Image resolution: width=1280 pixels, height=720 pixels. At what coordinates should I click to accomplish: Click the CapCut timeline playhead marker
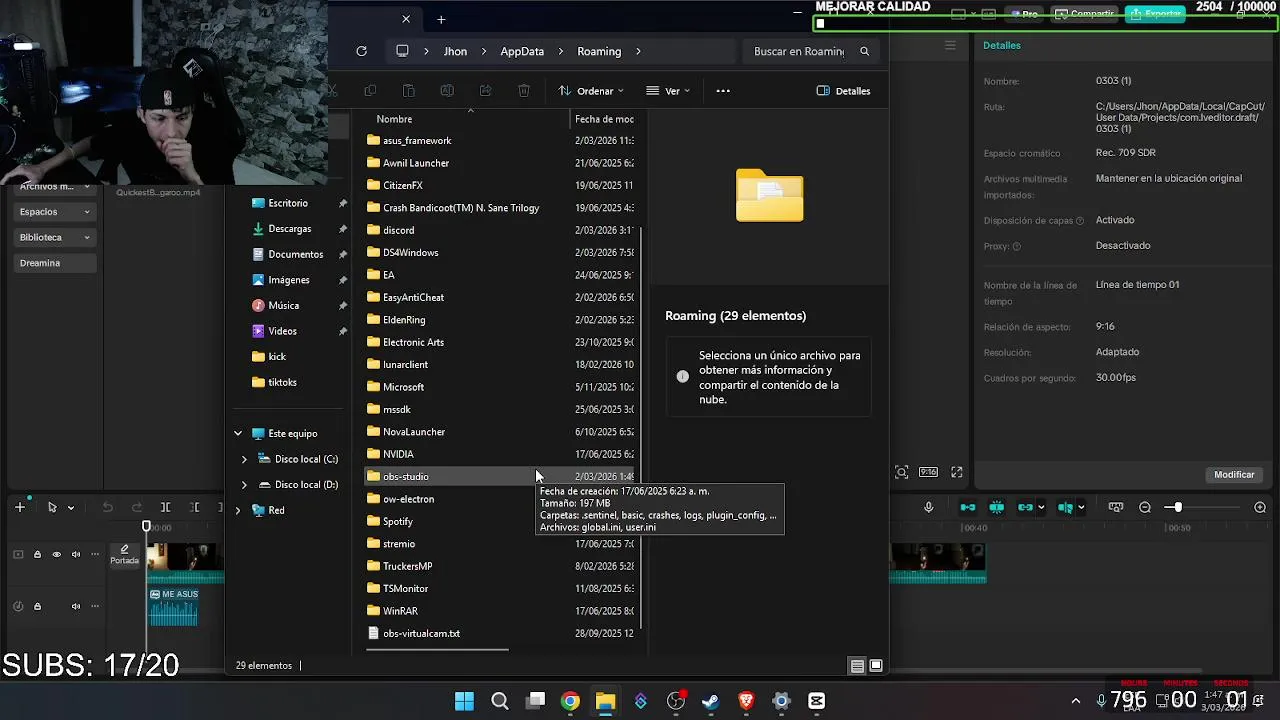pyautogui.click(x=146, y=526)
